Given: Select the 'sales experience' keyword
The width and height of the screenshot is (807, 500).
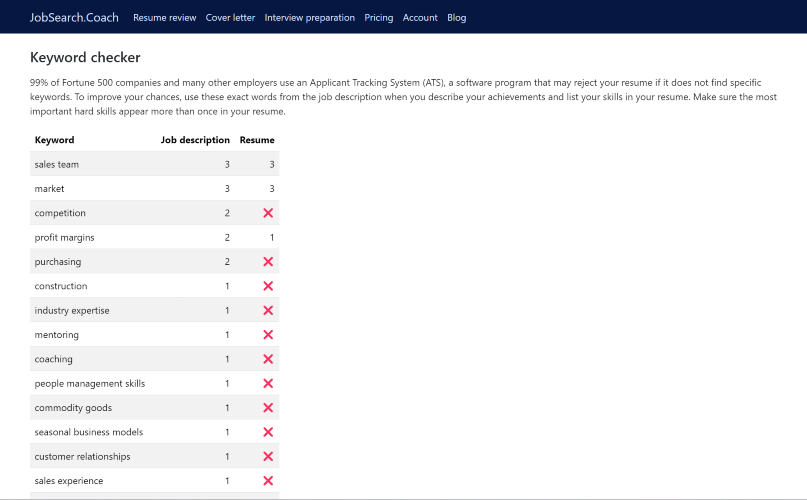Looking at the screenshot, I should point(69,481).
